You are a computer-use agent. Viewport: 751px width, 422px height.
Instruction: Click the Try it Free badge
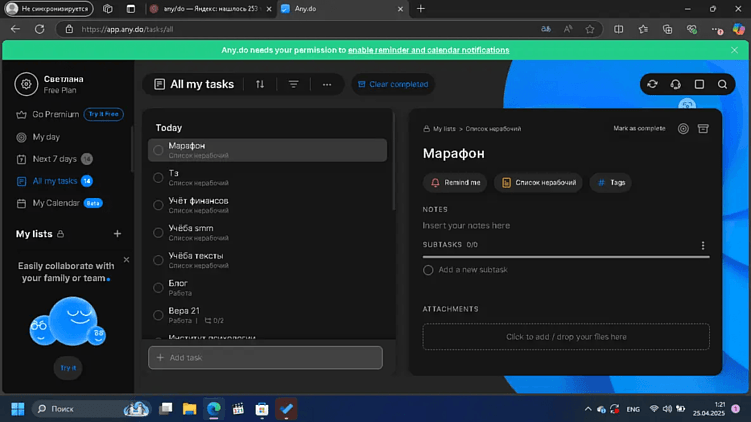pyautogui.click(x=103, y=114)
